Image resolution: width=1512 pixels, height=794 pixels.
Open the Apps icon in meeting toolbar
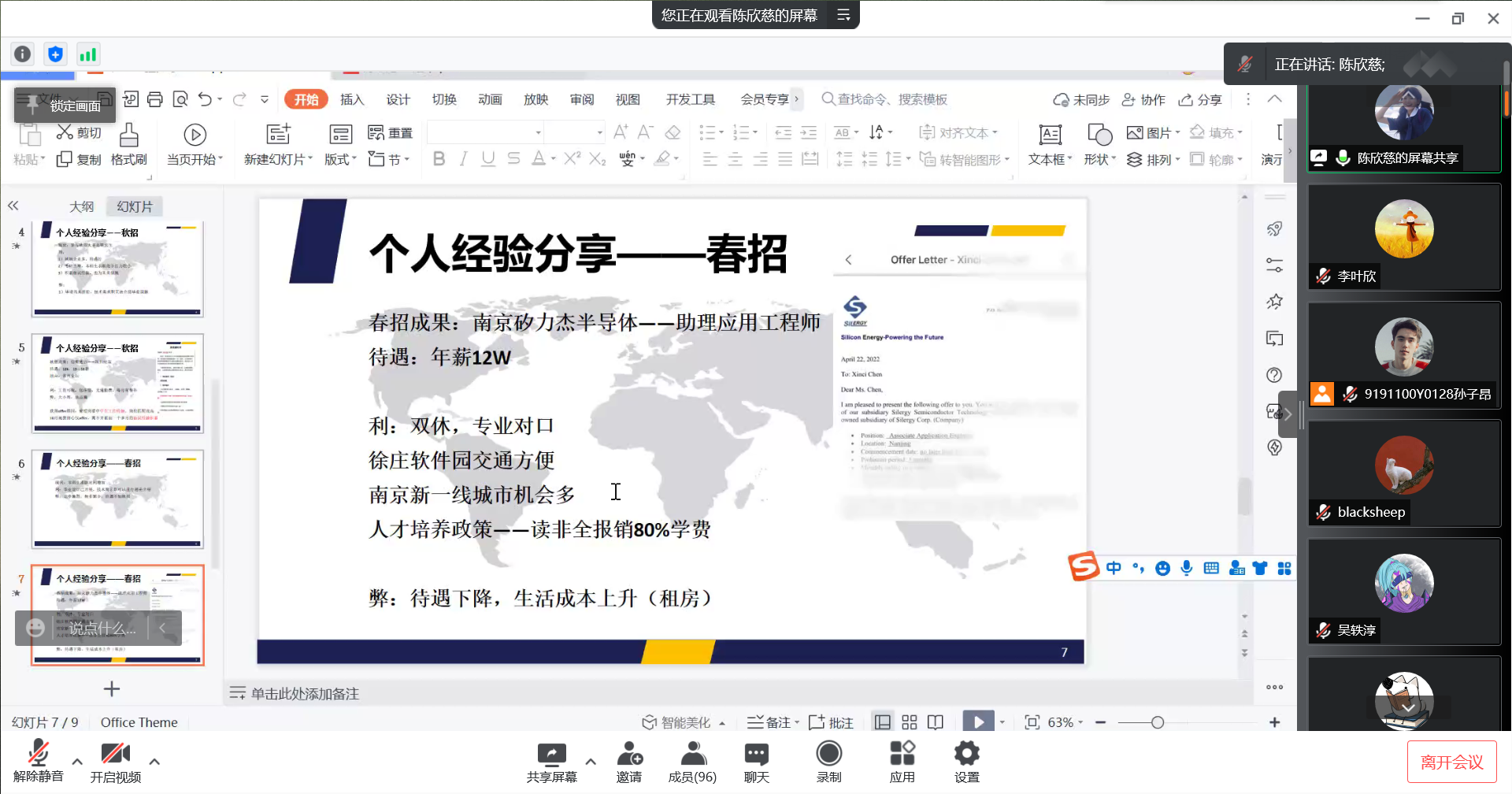902,755
